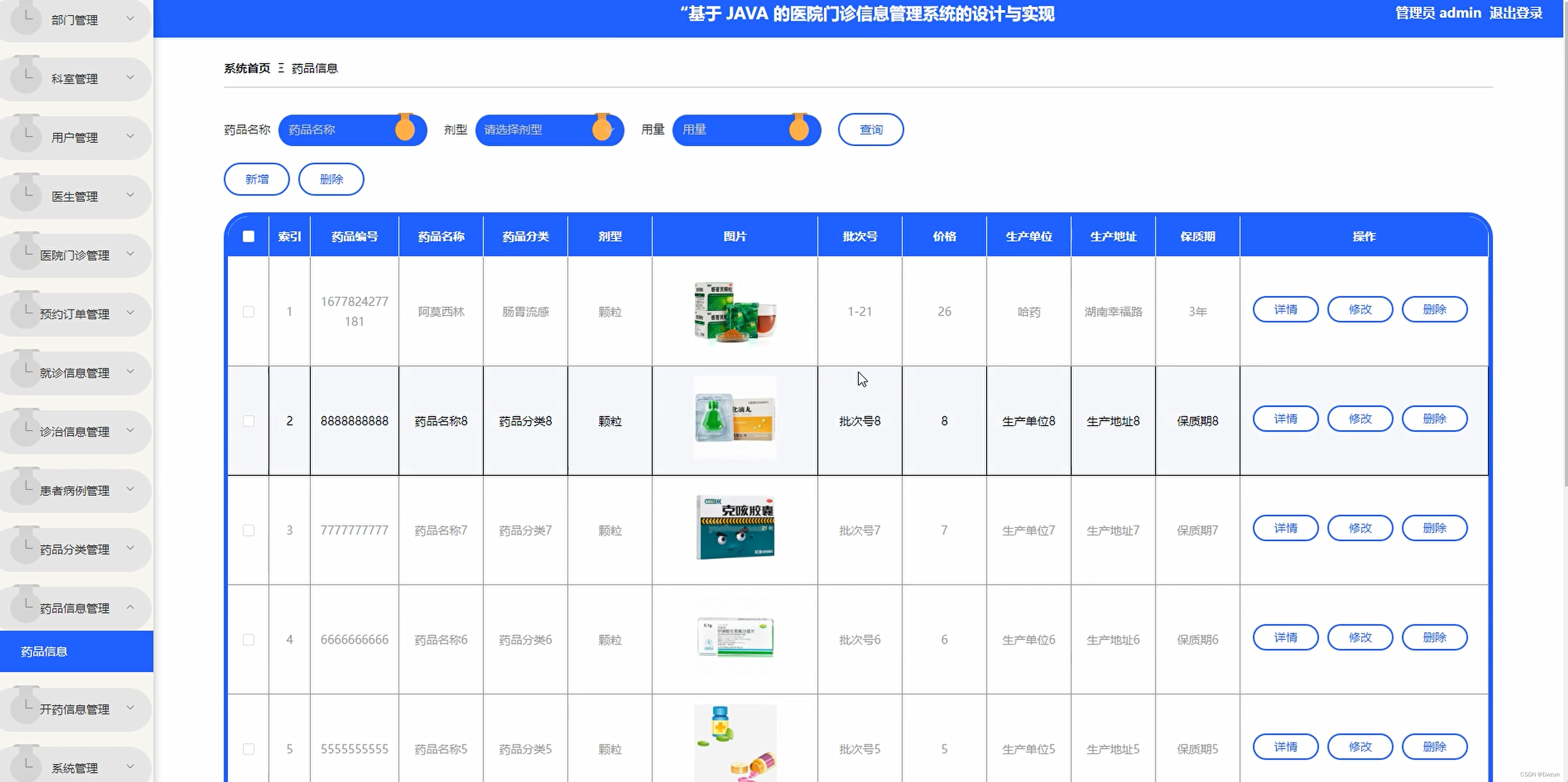Click 退出登录 link in header
This screenshot has width=1568, height=782.
pyautogui.click(x=1515, y=13)
